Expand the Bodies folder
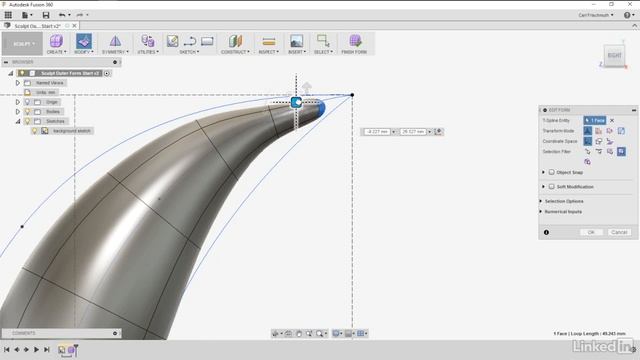Image resolution: width=640 pixels, height=360 pixels. [18, 111]
